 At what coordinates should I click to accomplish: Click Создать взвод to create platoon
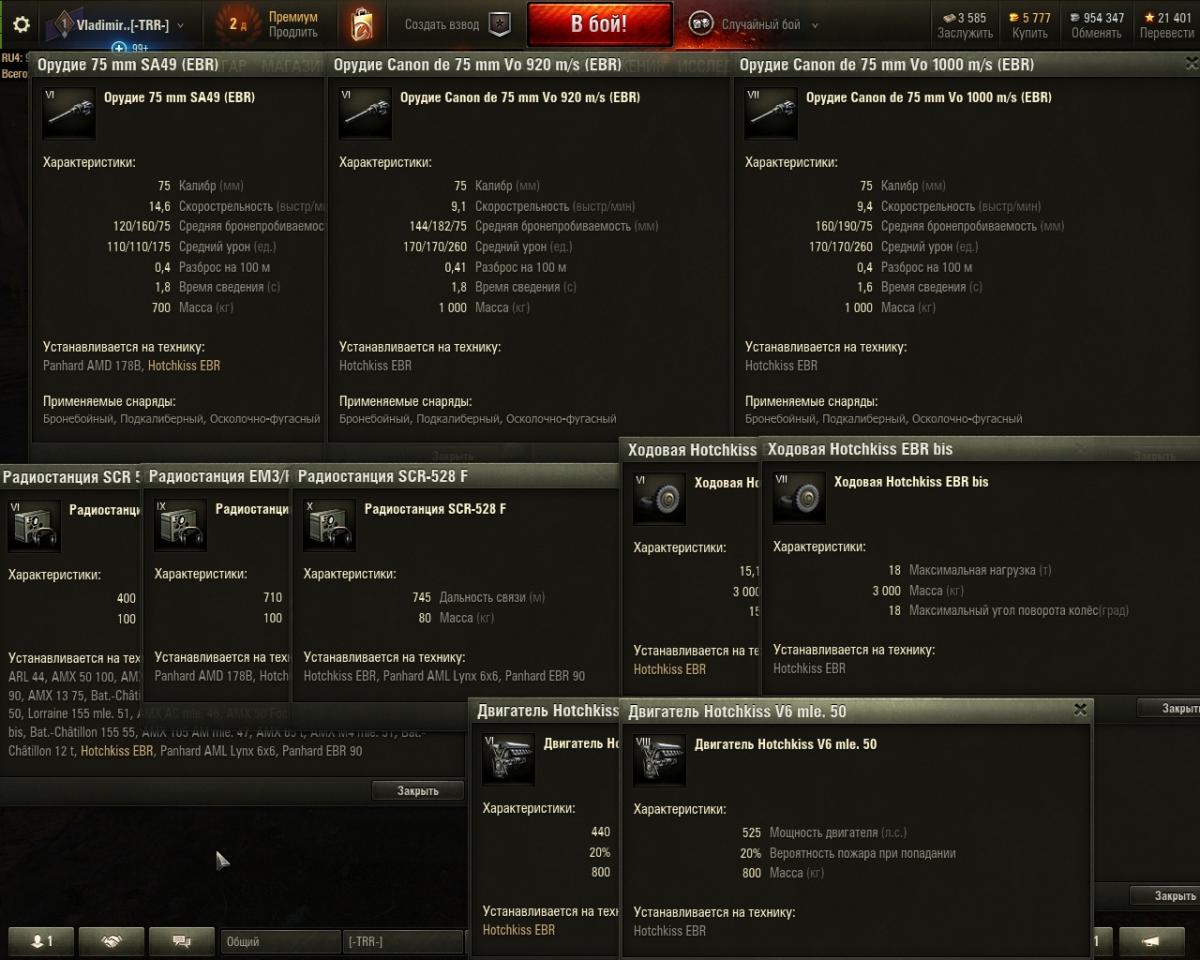click(x=441, y=25)
